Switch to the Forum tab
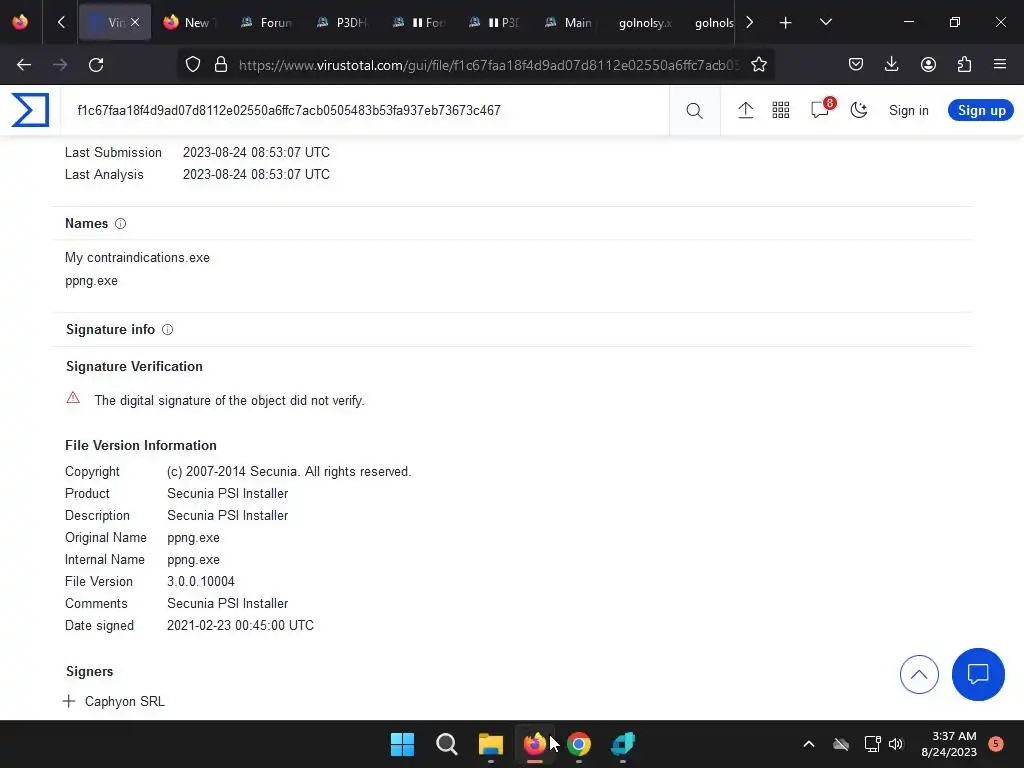Screen dimensions: 1024x768 point(266,23)
